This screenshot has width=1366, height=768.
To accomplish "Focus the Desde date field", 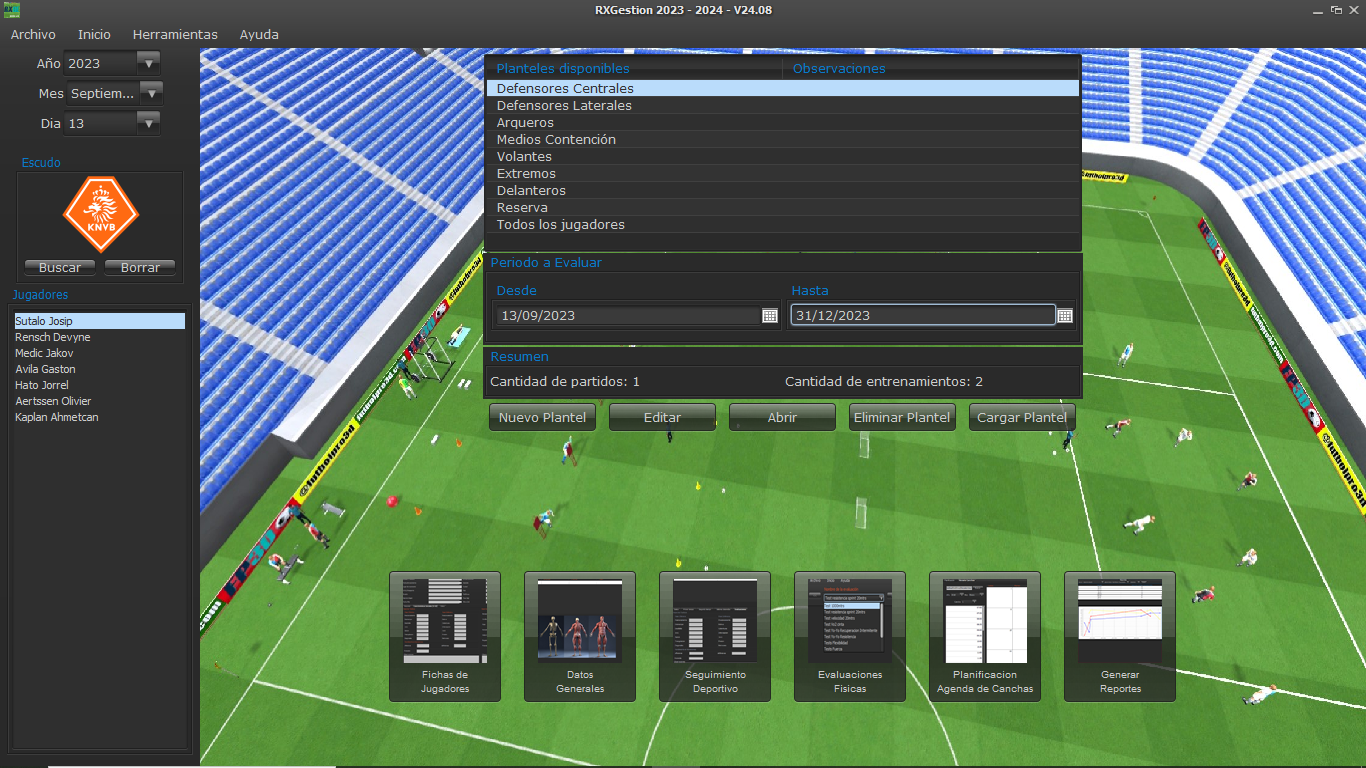I will click(x=628, y=316).
